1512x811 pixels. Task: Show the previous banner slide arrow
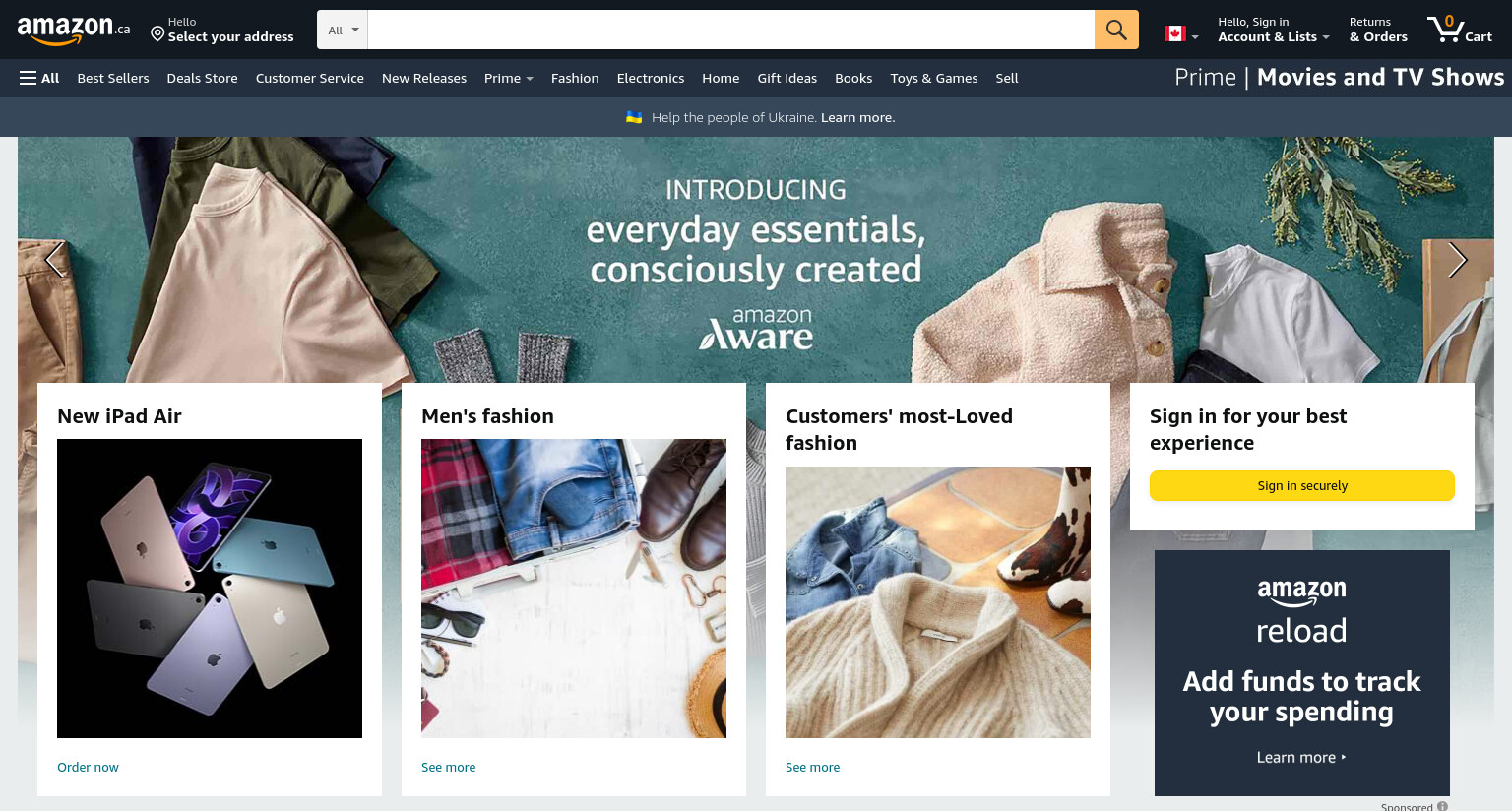pos(55,260)
